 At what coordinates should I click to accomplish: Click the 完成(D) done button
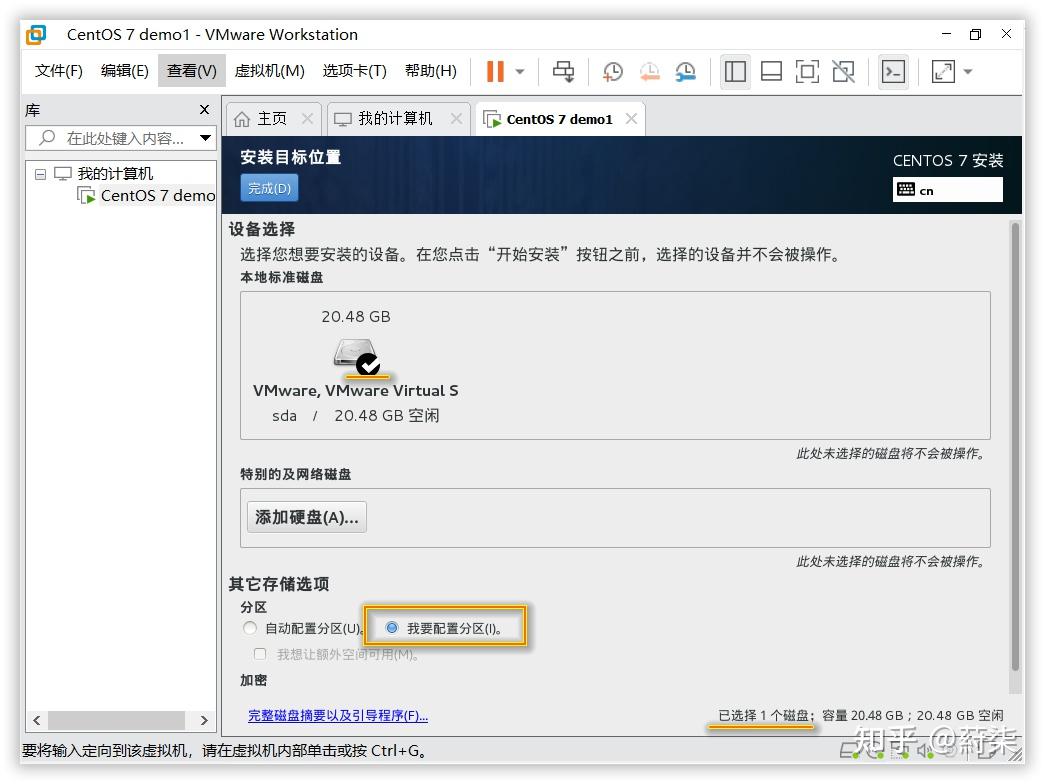click(269, 188)
